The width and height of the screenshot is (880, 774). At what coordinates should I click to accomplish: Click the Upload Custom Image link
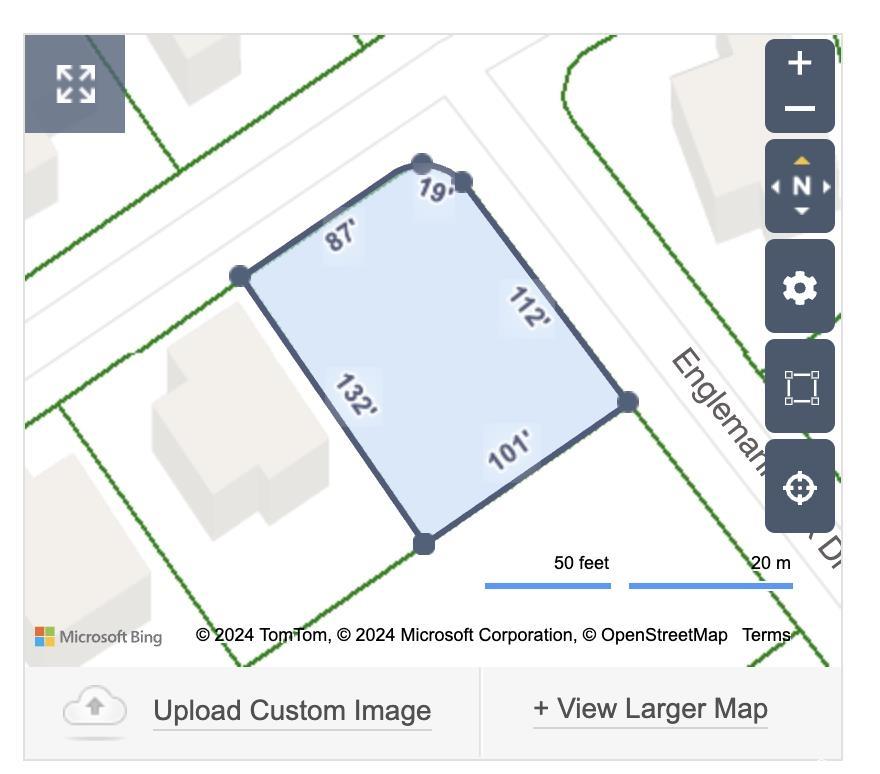coord(292,711)
